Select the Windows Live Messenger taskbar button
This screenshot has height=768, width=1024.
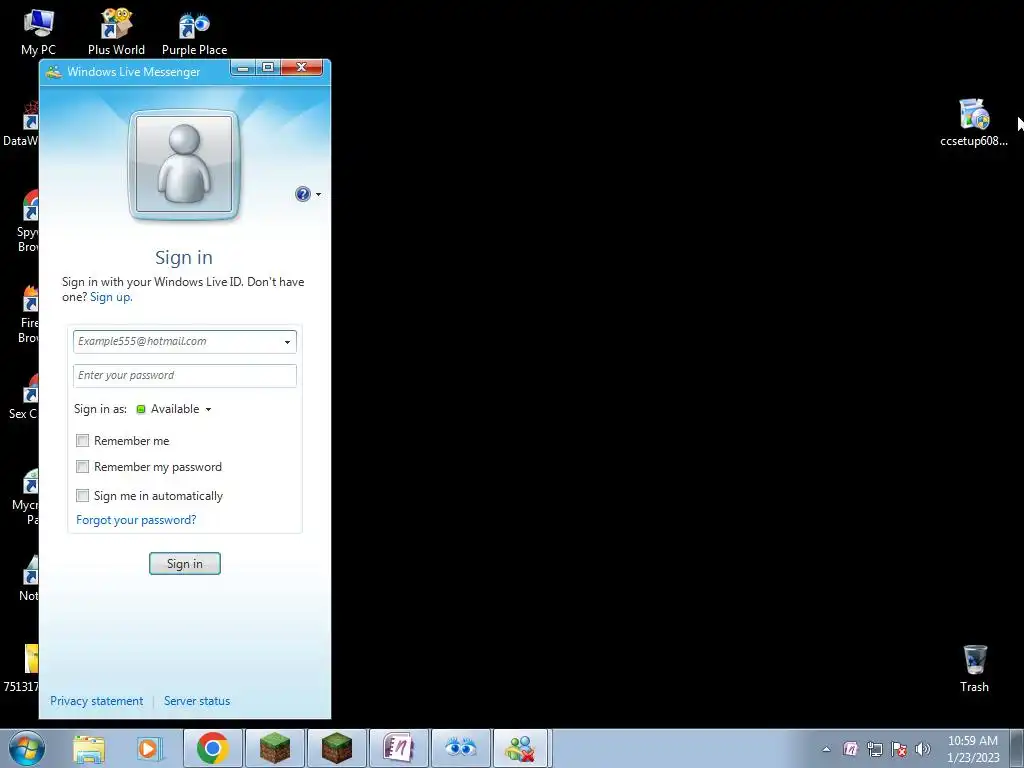[x=521, y=748]
